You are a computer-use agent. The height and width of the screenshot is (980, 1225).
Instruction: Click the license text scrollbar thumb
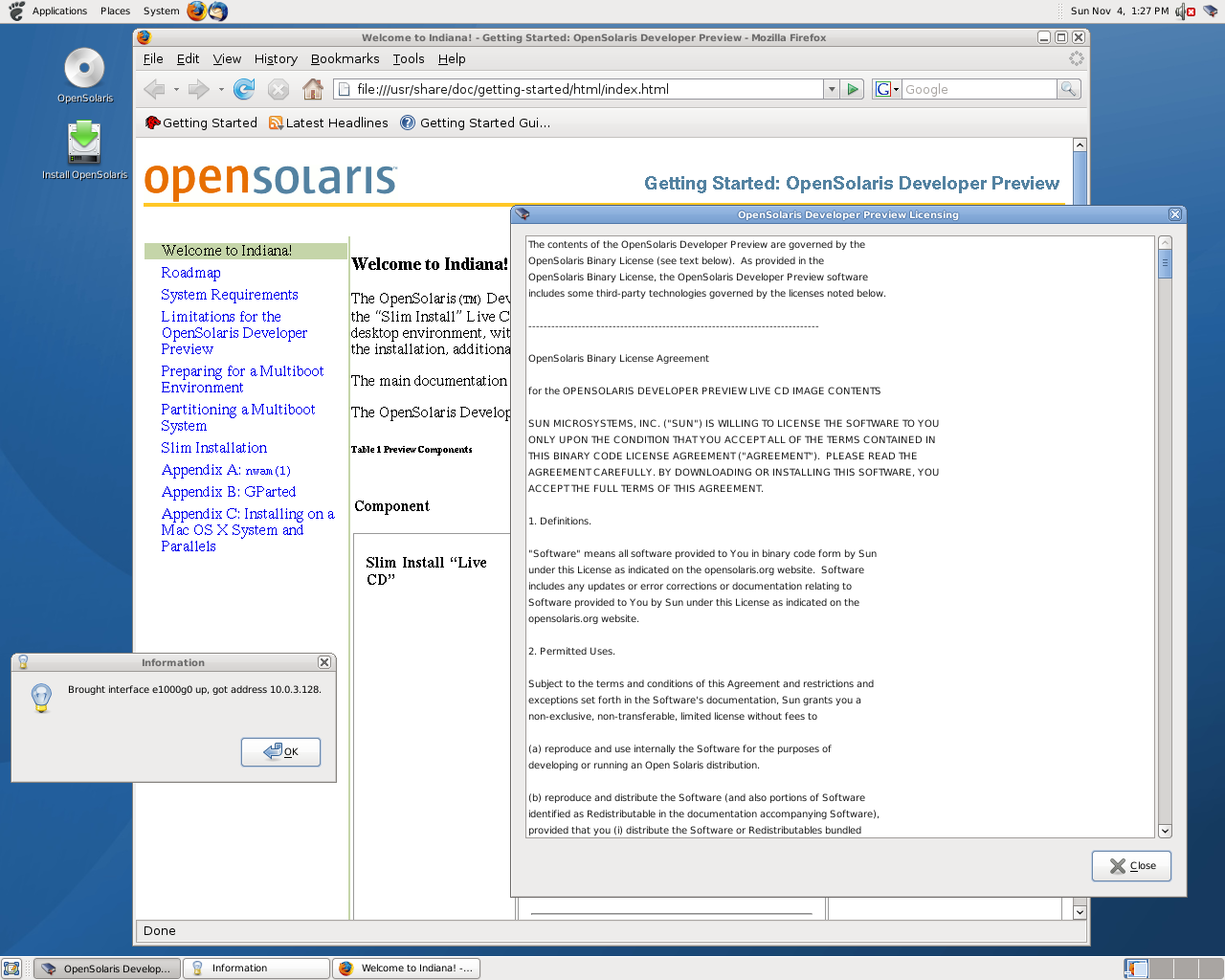[x=1165, y=264]
